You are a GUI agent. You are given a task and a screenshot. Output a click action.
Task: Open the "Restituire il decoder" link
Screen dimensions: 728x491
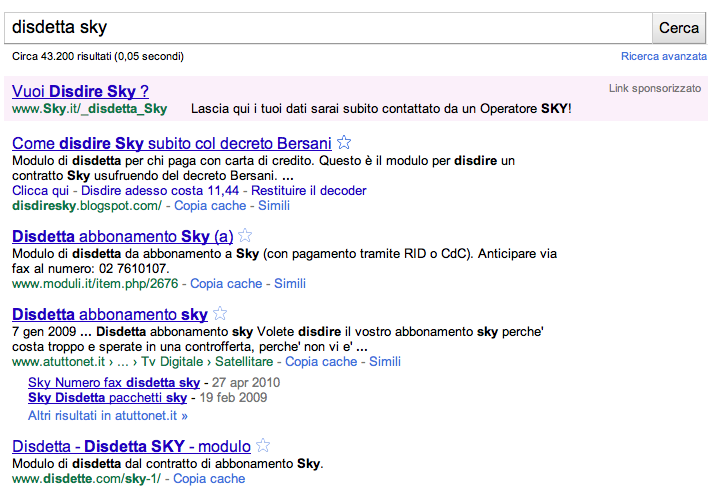tap(309, 191)
